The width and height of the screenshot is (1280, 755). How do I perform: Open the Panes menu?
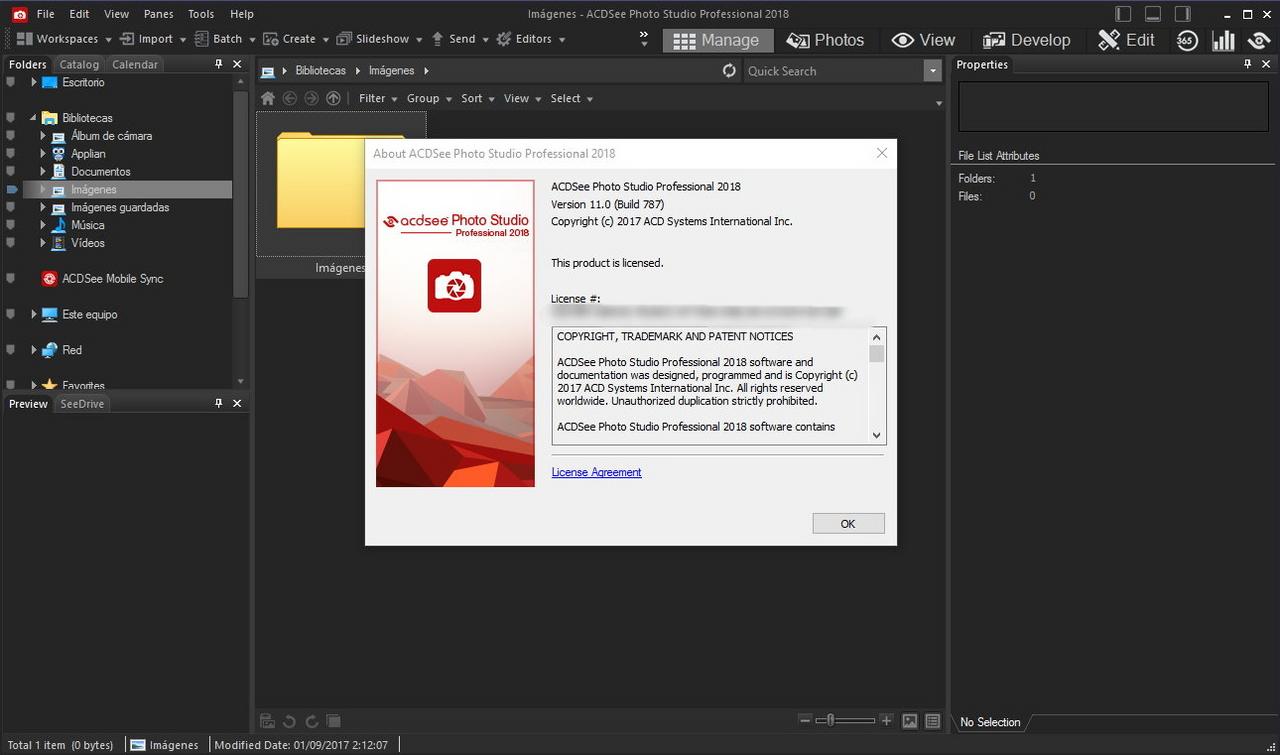[158, 14]
